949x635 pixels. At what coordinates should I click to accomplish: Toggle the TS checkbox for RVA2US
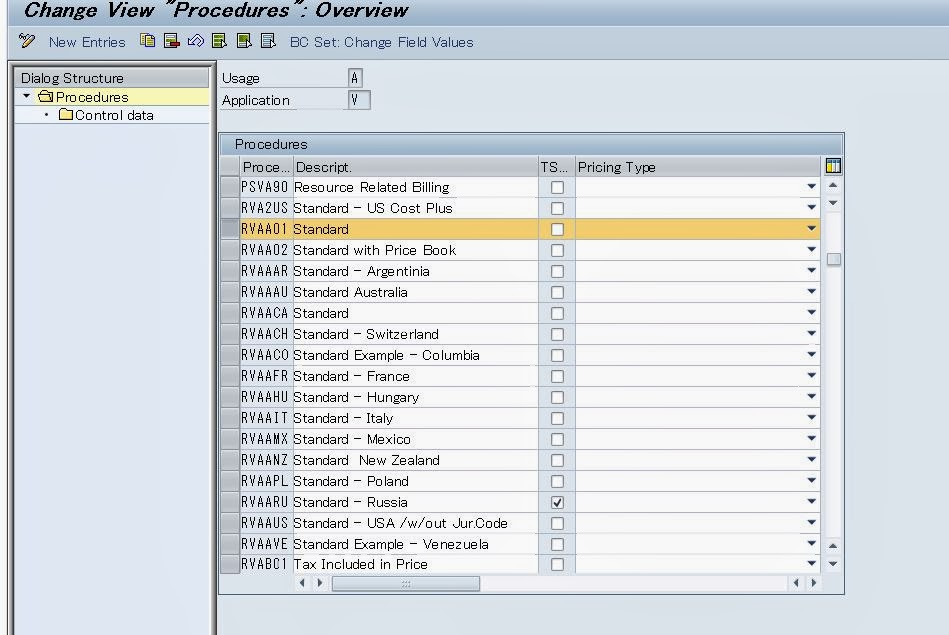(557, 208)
